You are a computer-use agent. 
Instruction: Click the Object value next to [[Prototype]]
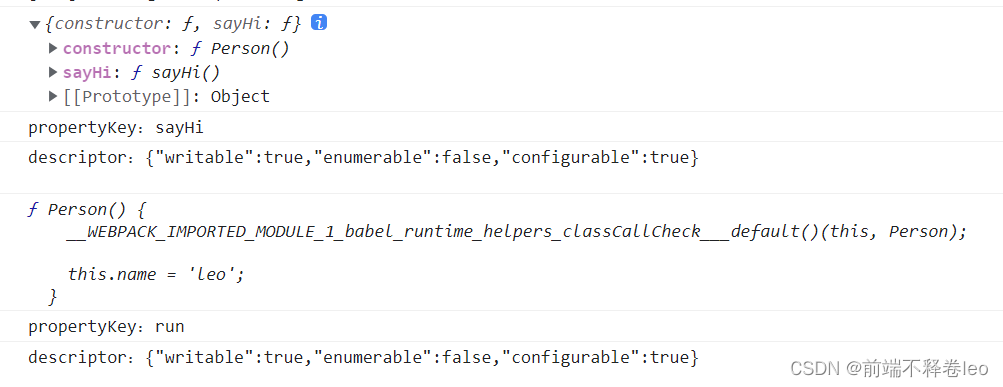(241, 97)
